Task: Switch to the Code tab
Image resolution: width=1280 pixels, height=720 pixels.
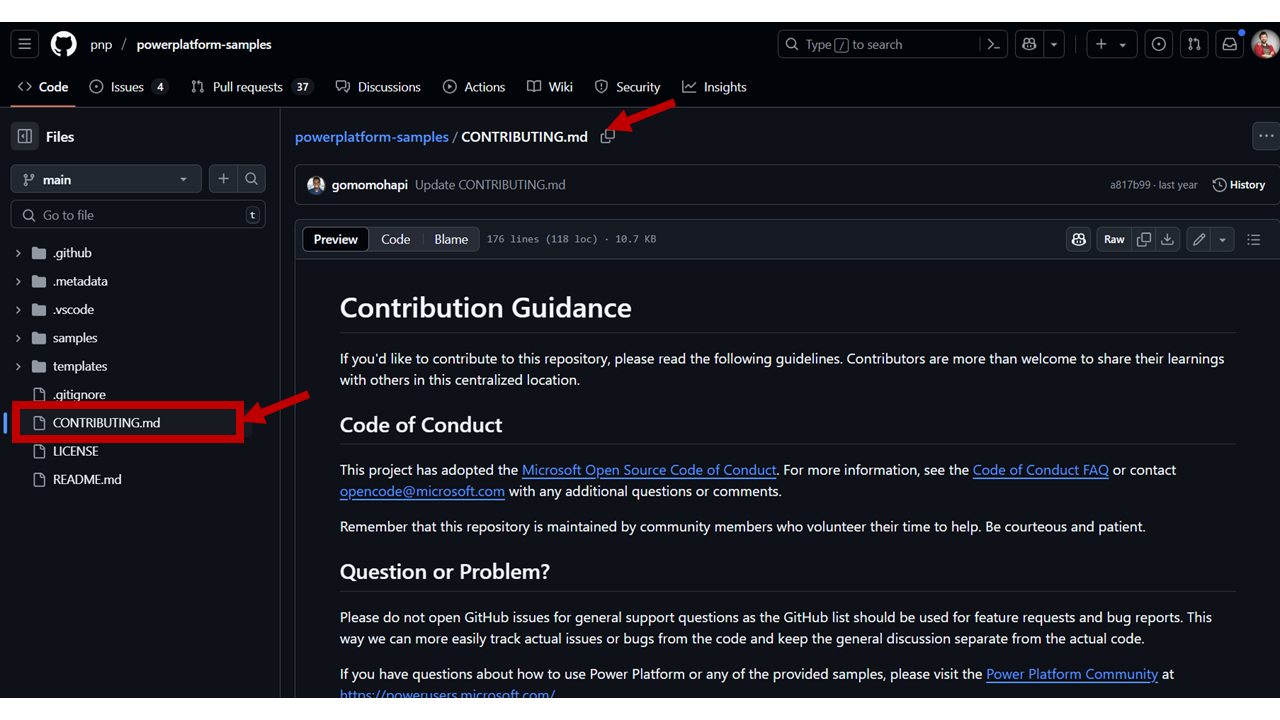Action: 43,87
